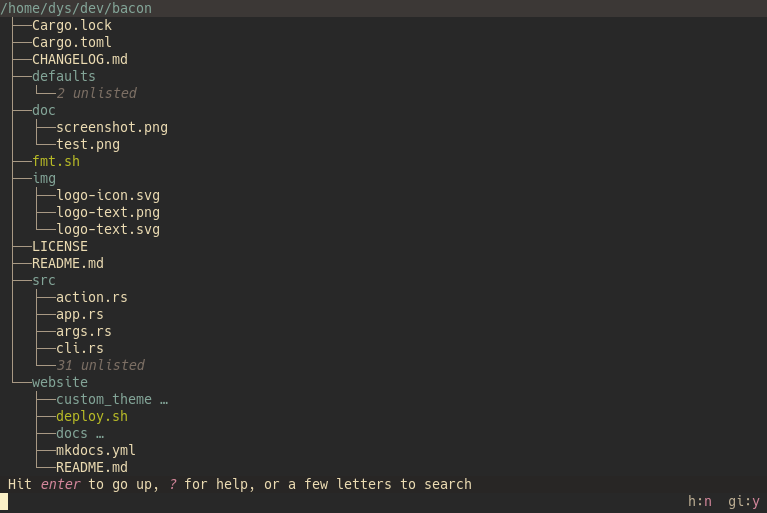The image size is (767, 513).
Task: Select the Cargo.lock file
Action: pyautogui.click(x=72, y=25)
